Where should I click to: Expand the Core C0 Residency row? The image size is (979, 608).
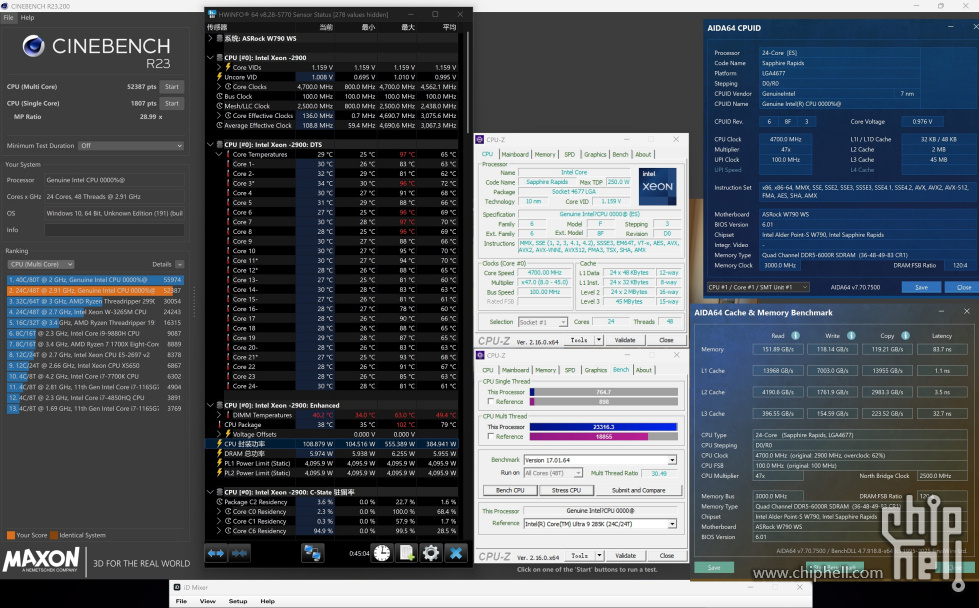(x=219, y=511)
